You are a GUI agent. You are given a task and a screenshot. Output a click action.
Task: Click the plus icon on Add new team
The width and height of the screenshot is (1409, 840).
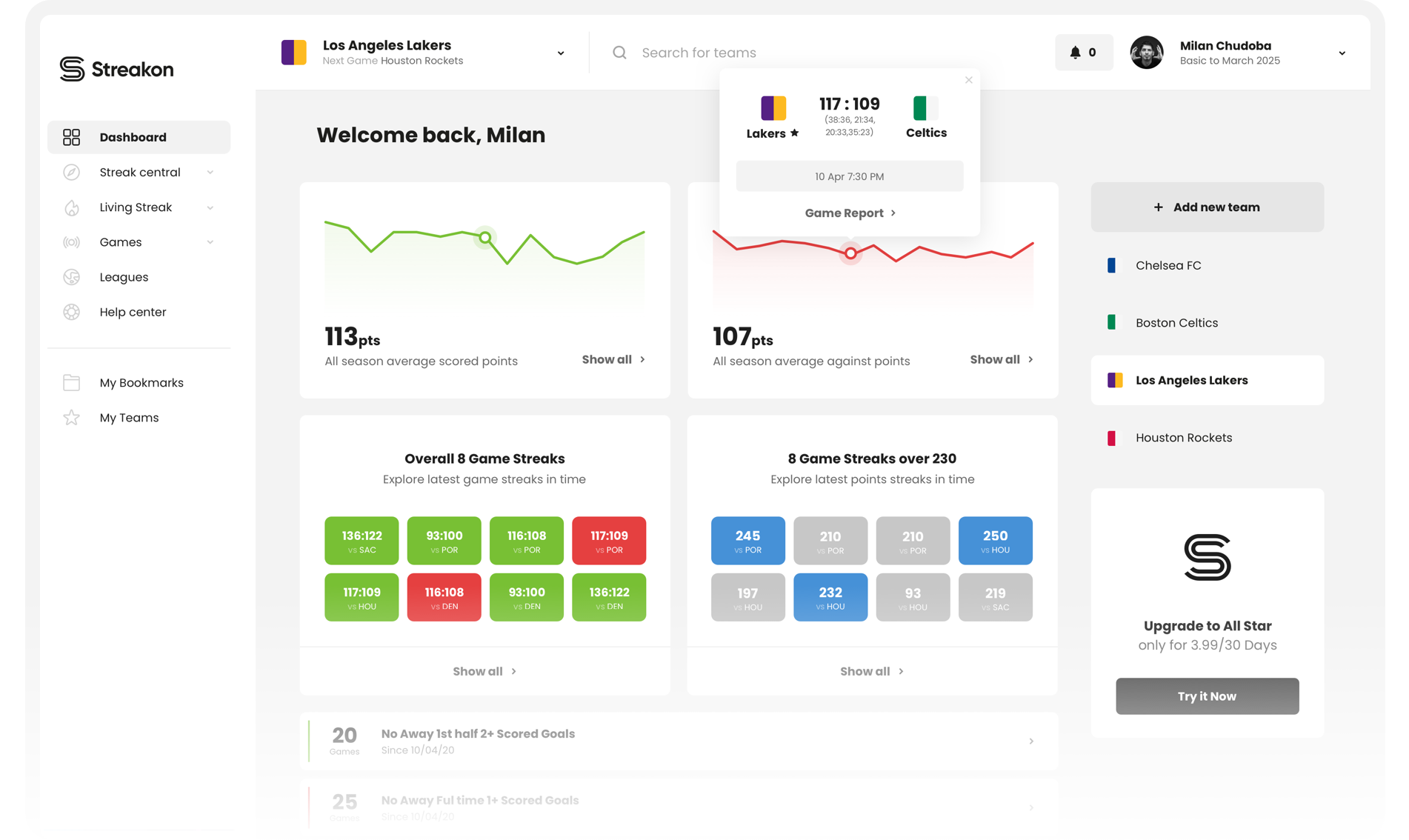coord(1158,207)
